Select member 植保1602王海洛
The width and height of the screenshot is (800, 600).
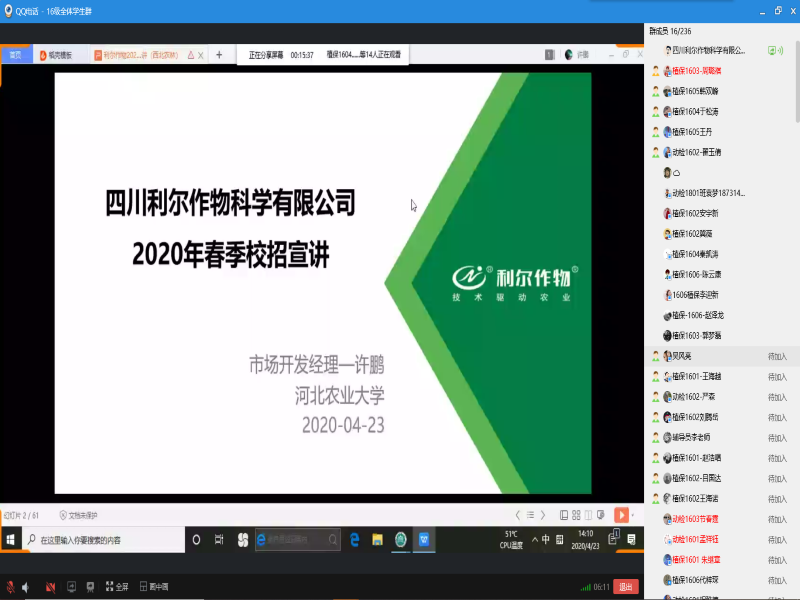(x=720, y=498)
